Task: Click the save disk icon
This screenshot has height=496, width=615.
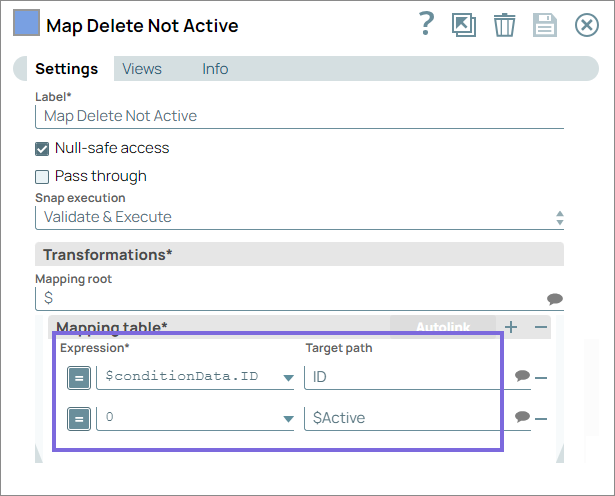Action: (544, 25)
